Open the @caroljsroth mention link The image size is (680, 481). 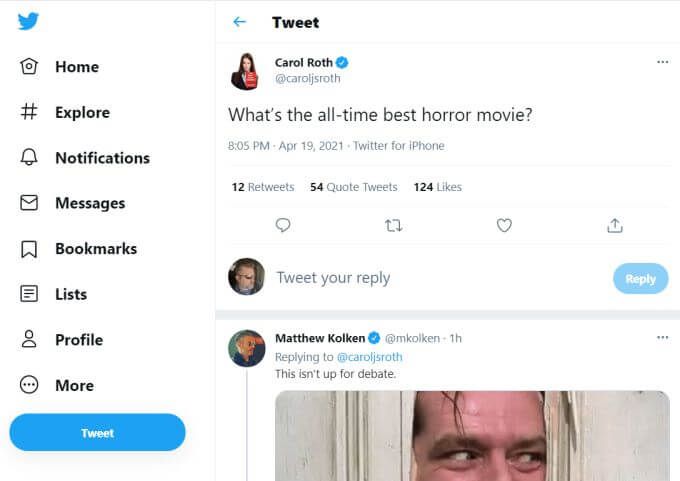369,357
